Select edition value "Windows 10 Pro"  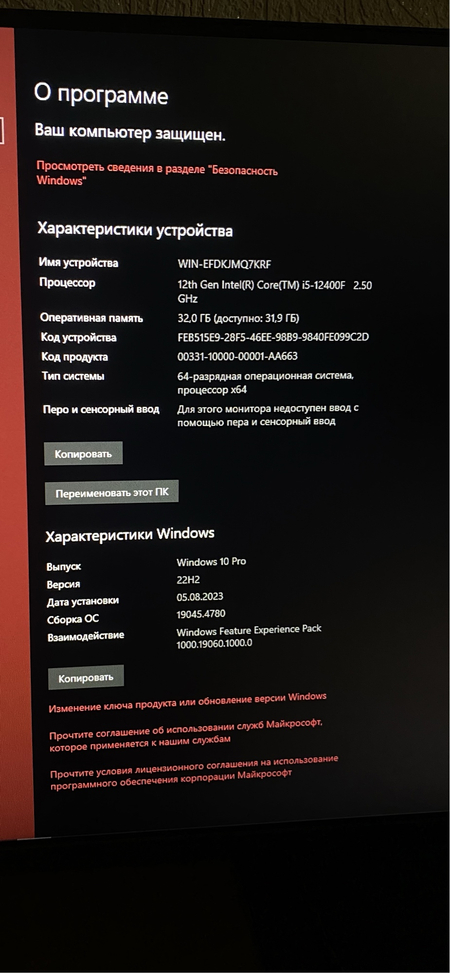[x=211, y=562]
